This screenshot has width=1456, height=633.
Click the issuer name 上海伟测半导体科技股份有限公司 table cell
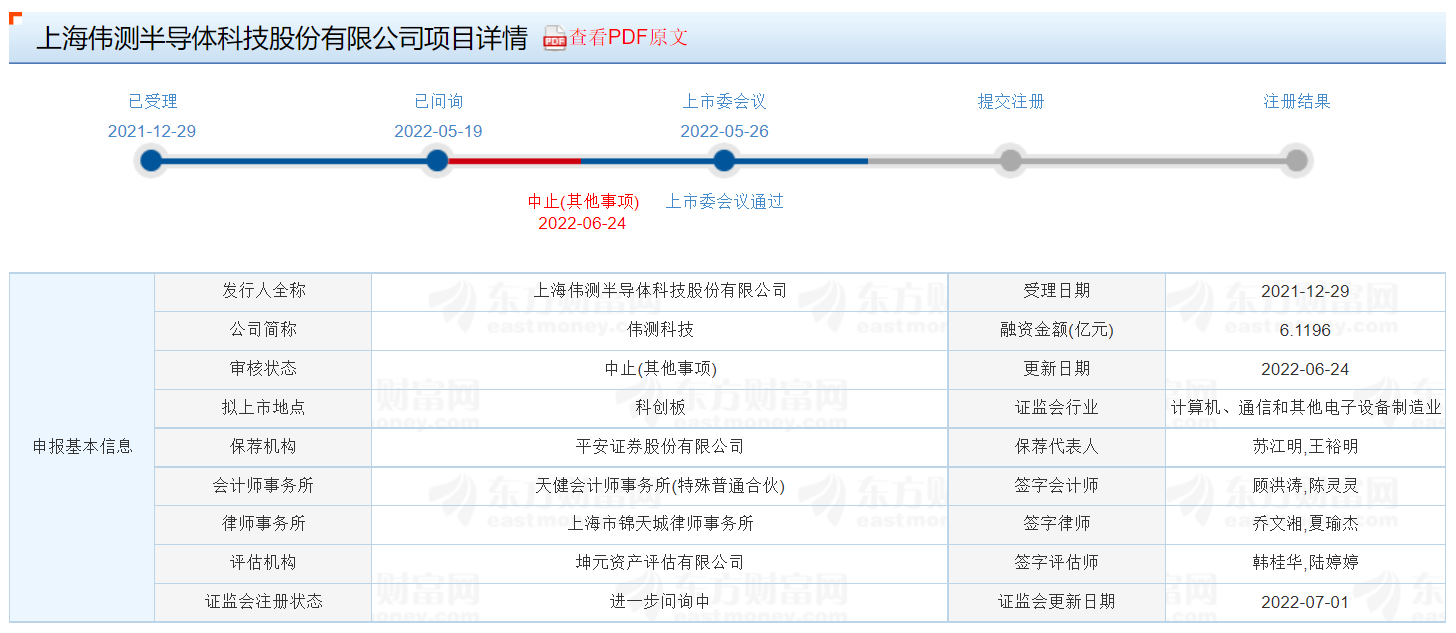(660, 291)
